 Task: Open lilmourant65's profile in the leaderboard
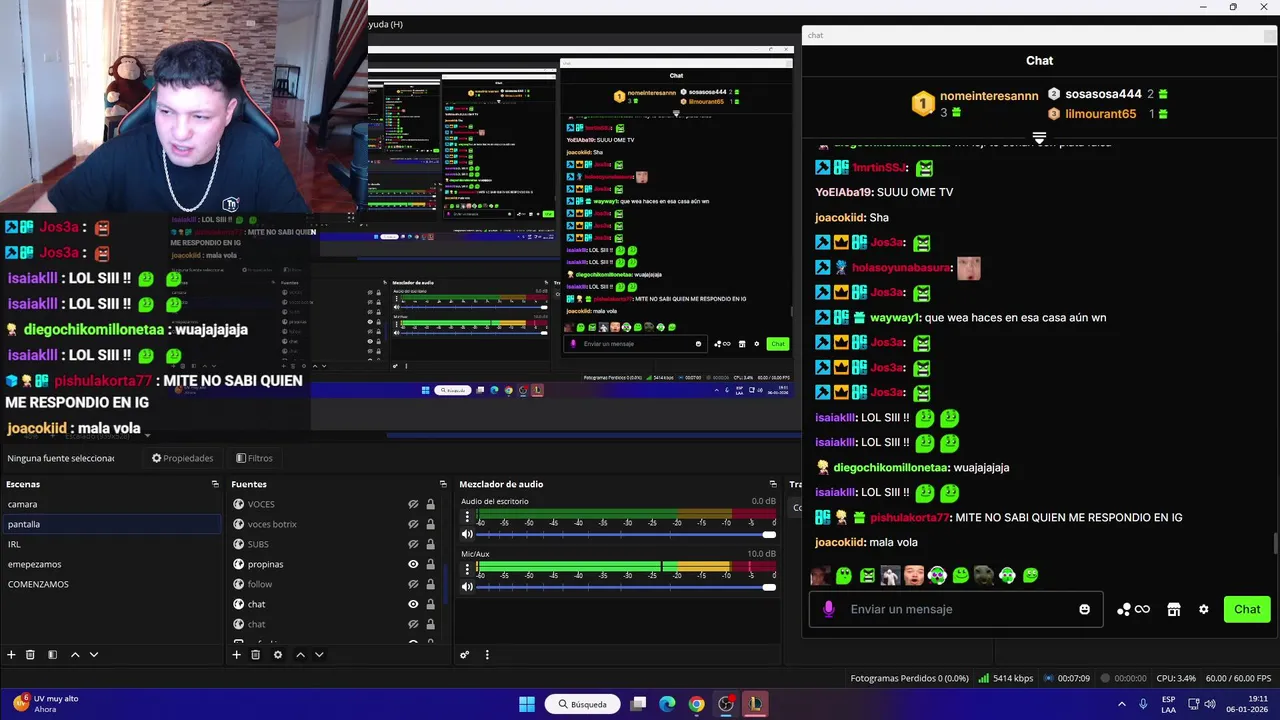(x=1100, y=114)
